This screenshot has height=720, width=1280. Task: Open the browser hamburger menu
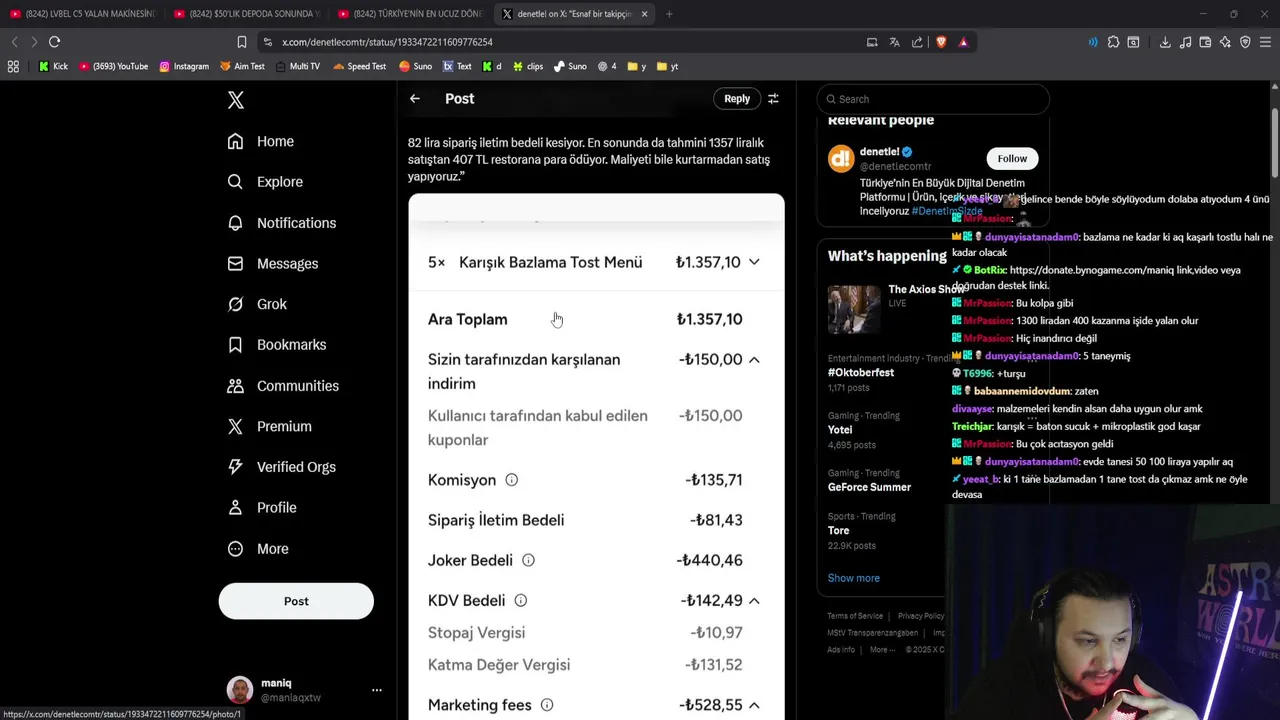[x=1265, y=42]
